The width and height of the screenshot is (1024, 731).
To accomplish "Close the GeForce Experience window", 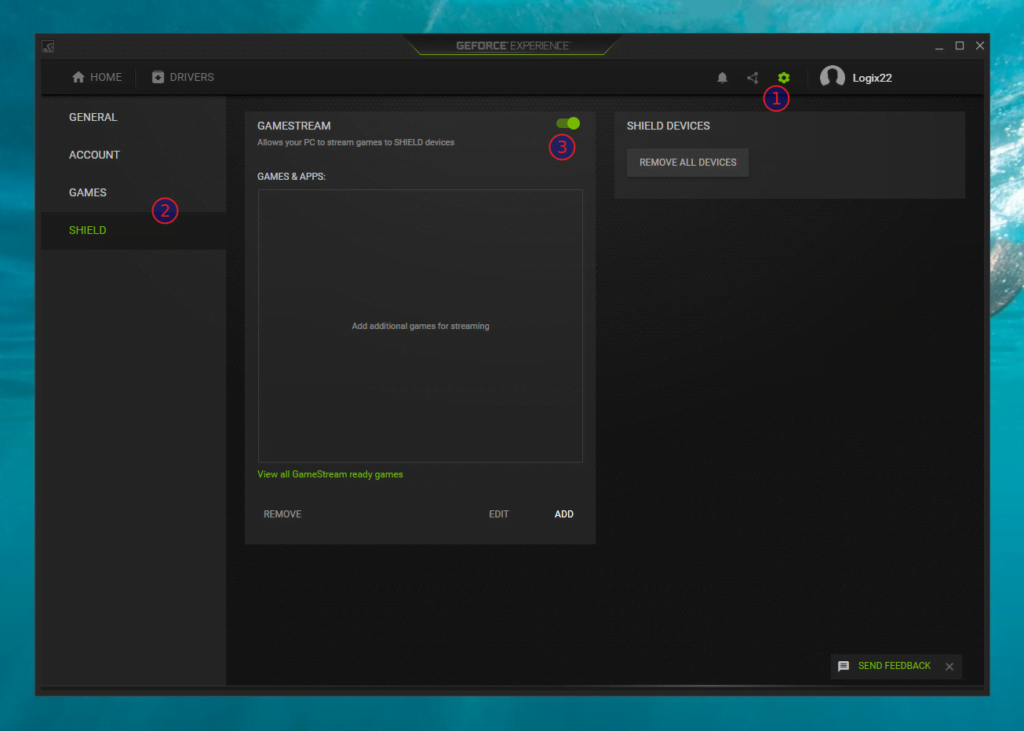I will pos(980,46).
